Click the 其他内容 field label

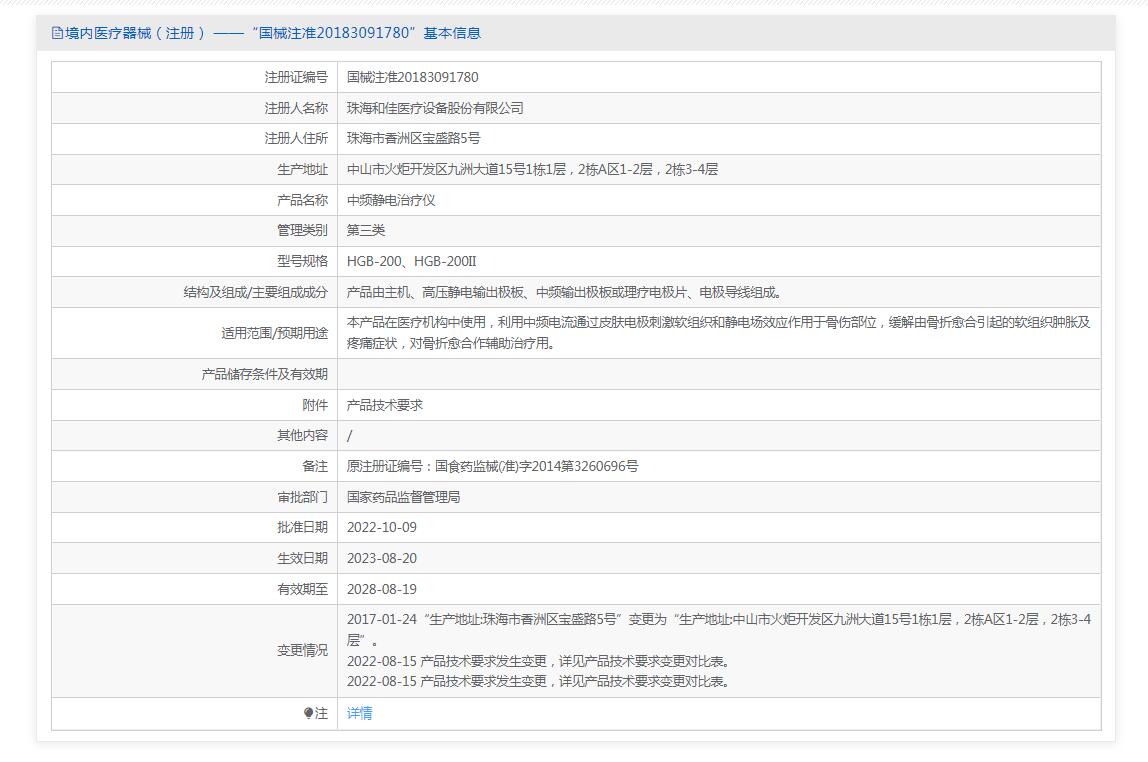(x=302, y=436)
